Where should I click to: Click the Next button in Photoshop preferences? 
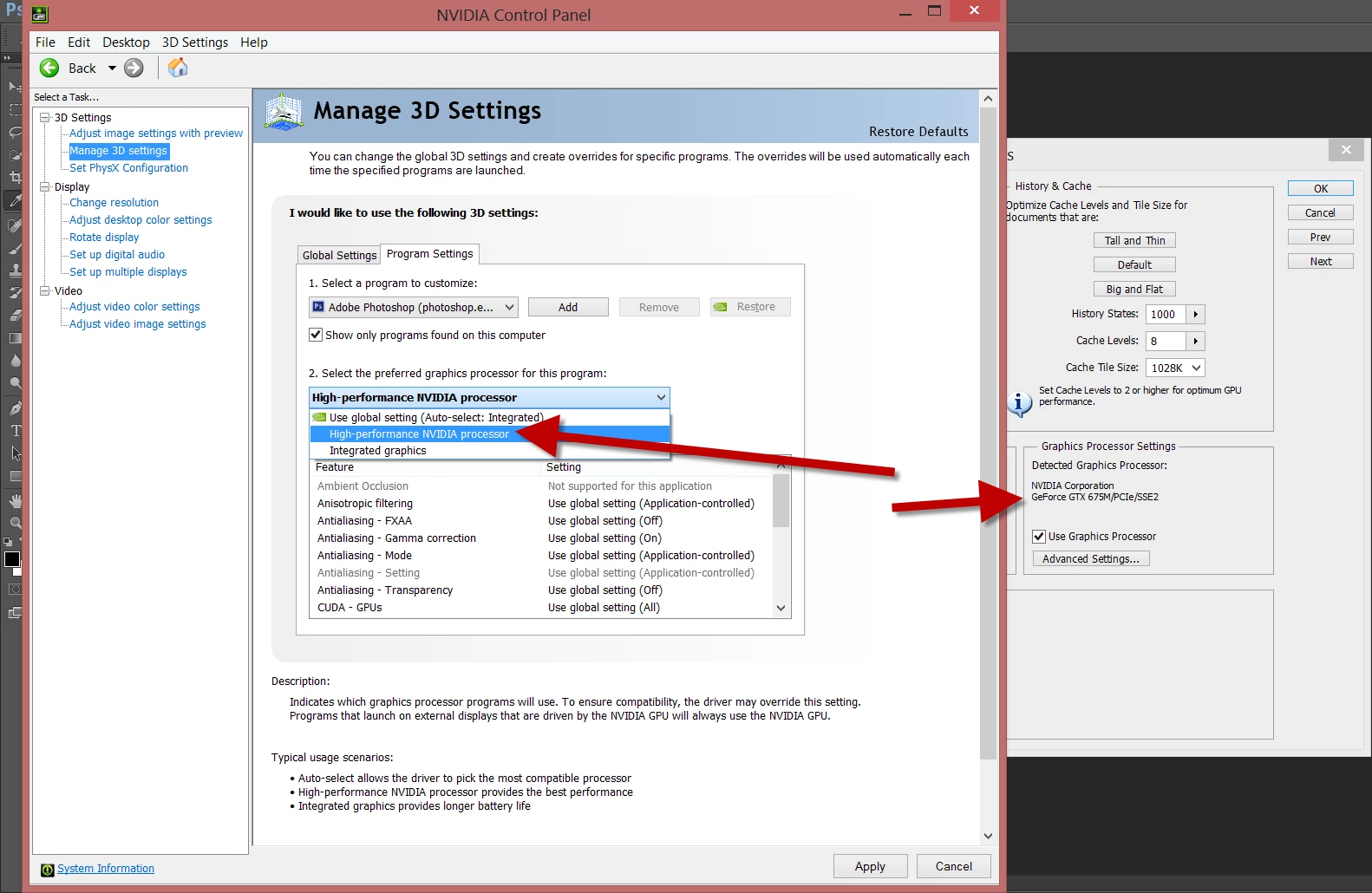[1320, 262]
